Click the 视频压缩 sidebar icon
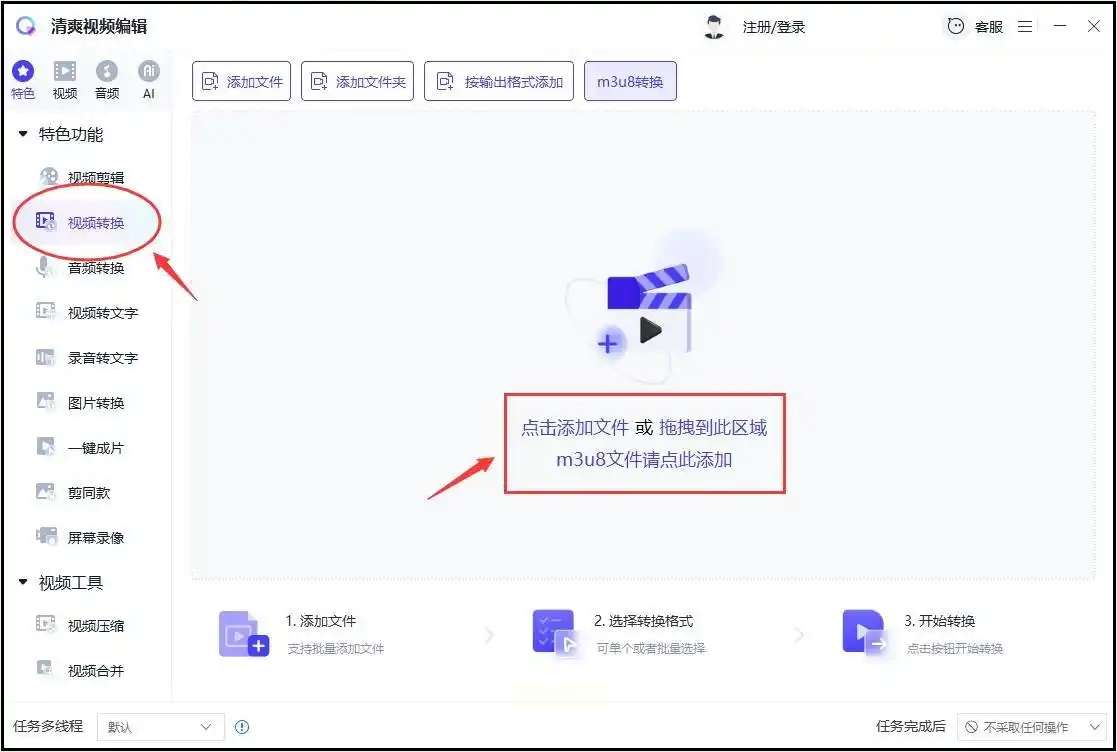This screenshot has width=1117, height=752. click(46, 625)
